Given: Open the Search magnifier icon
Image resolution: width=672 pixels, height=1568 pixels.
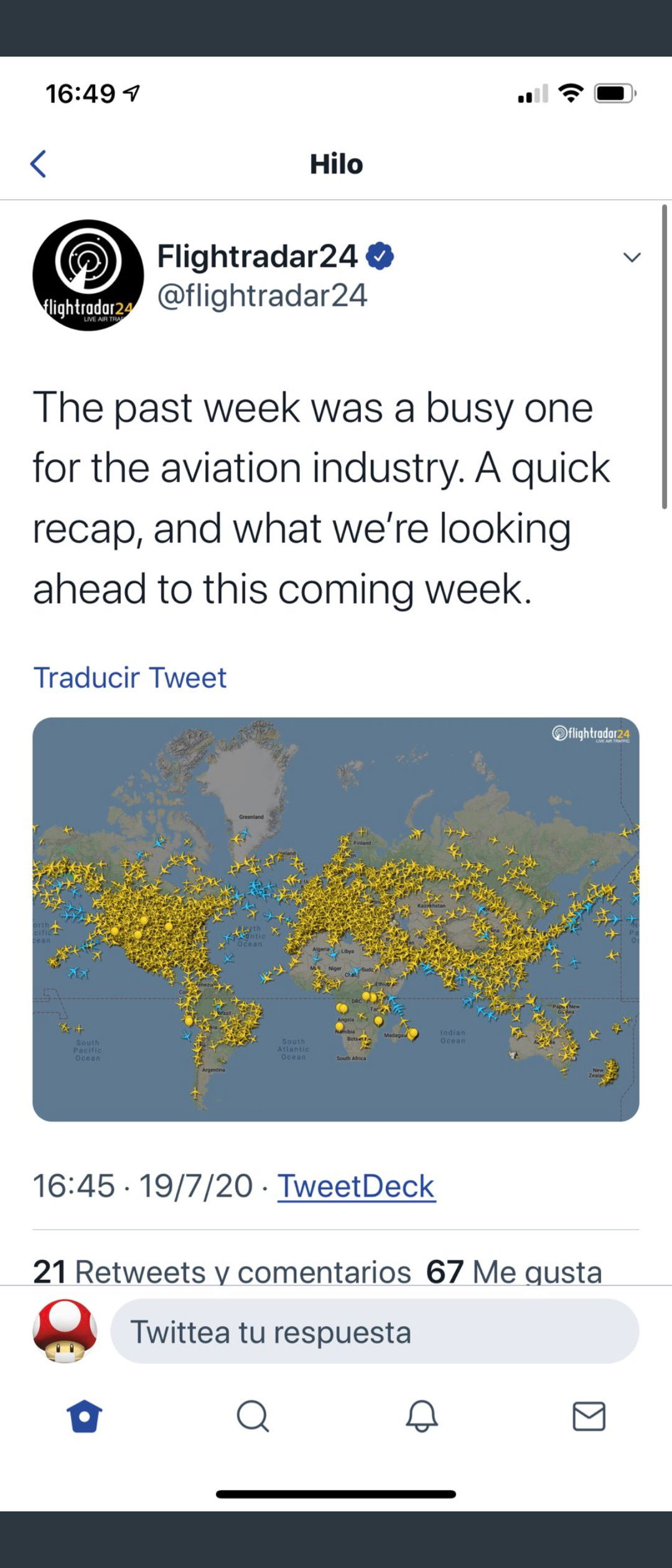Looking at the screenshot, I should [x=253, y=1416].
